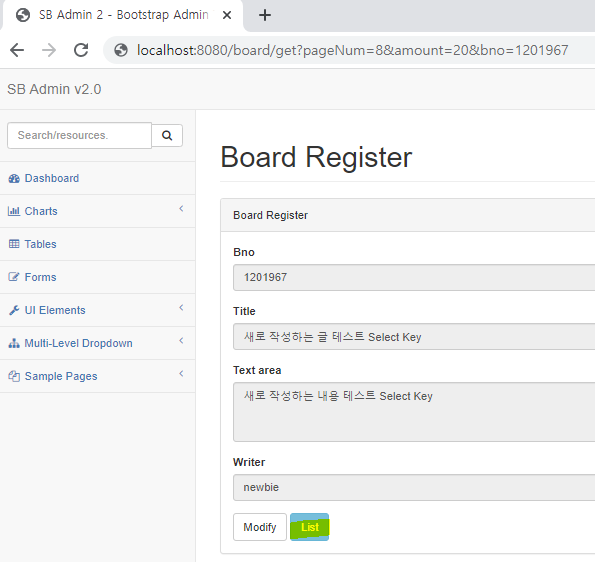Click the UI Elements wrench icon

click(x=14, y=310)
